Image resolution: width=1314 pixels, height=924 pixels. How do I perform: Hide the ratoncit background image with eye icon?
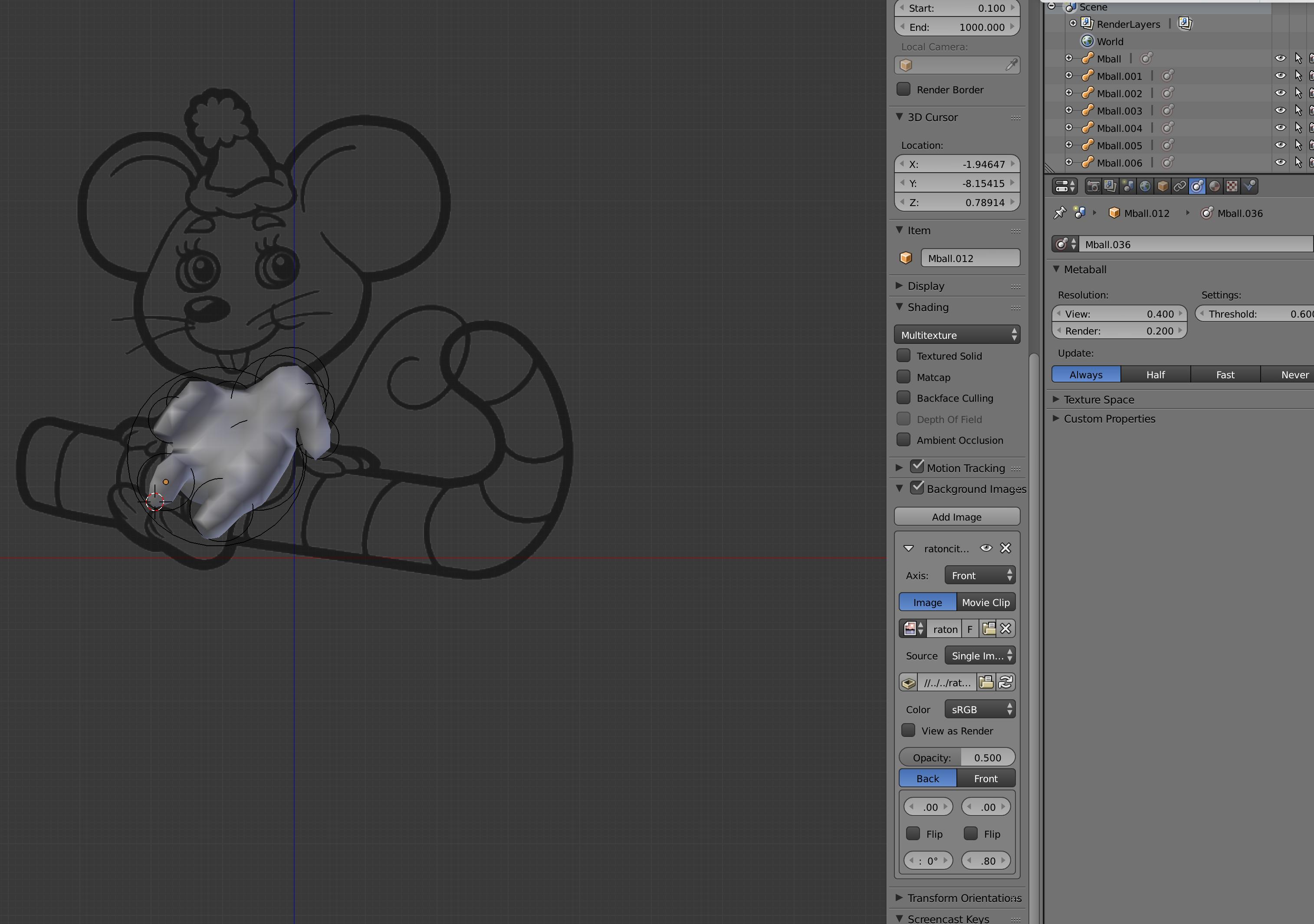pos(986,548)
